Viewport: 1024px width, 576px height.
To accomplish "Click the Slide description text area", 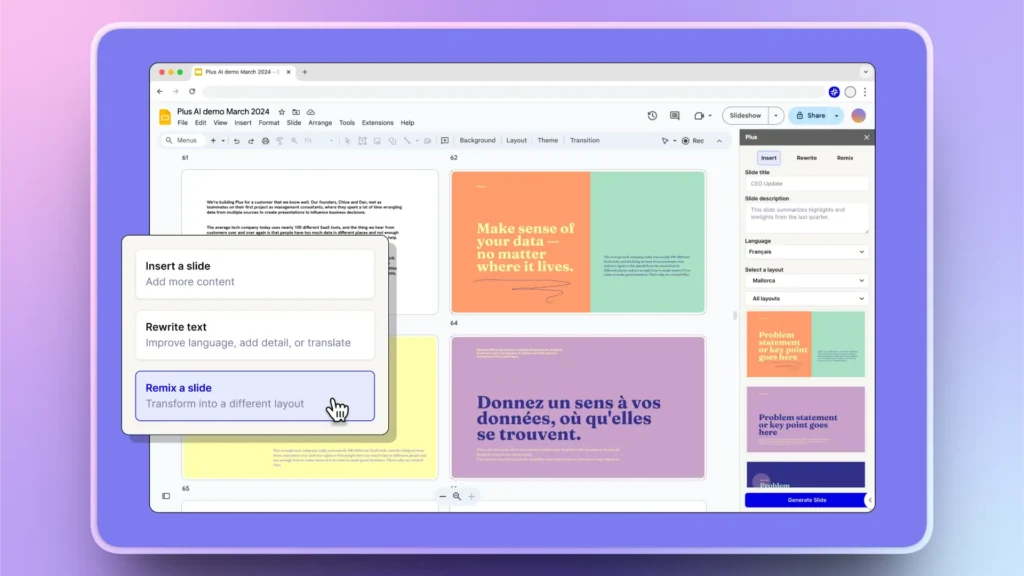I will 807,218.
